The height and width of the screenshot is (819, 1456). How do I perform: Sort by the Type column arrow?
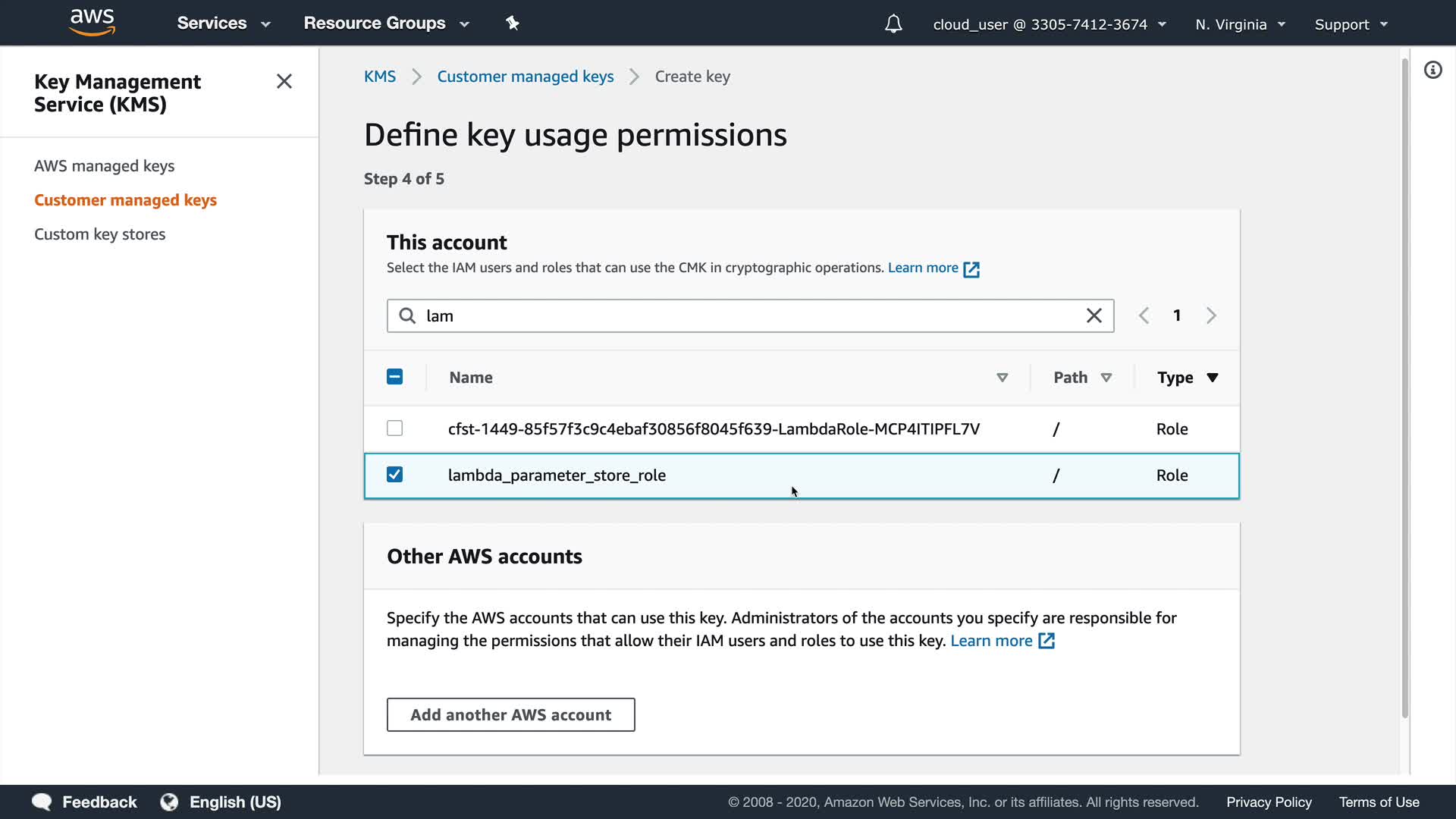[1212, 378]
